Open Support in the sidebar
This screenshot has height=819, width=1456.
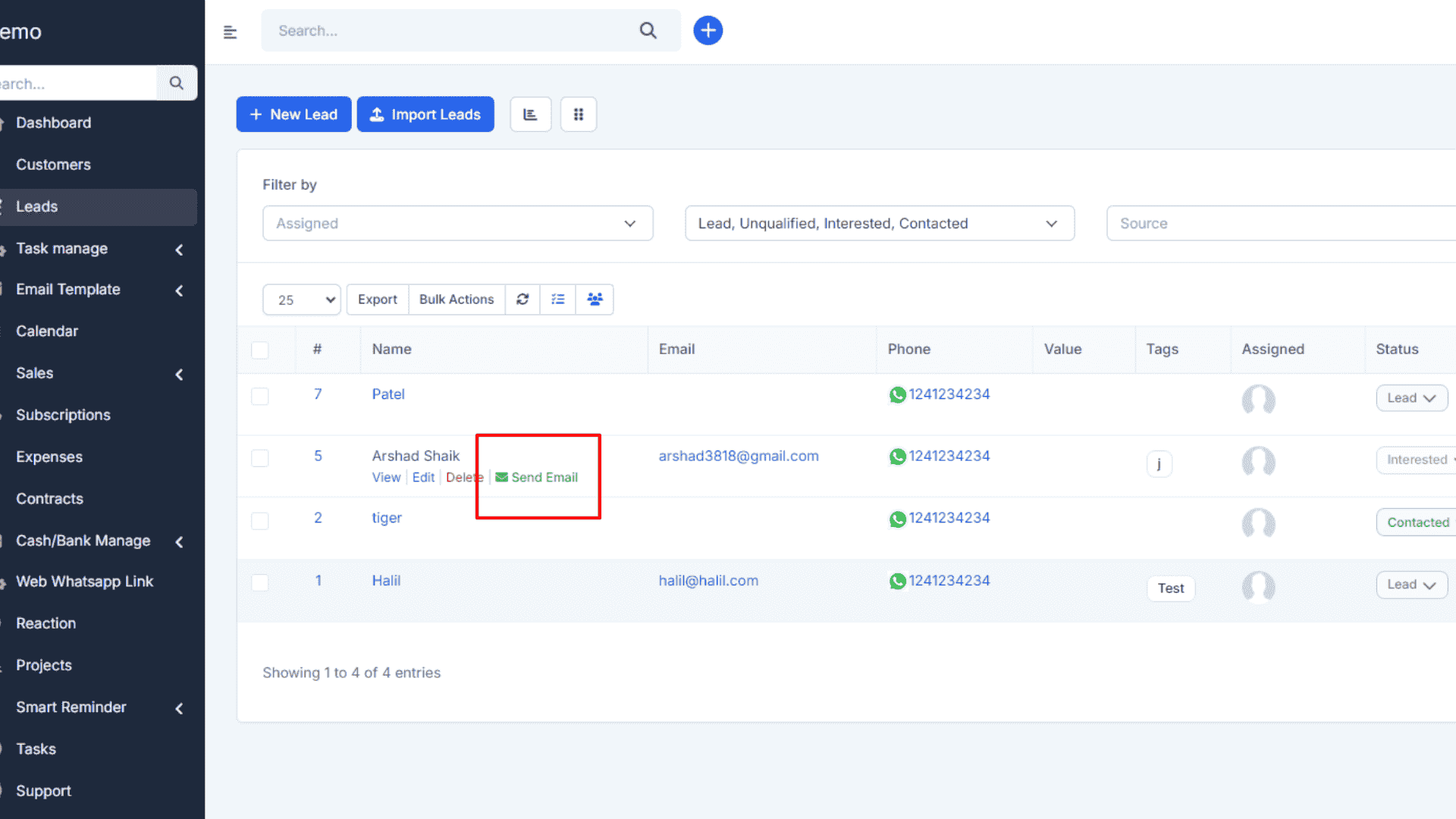[x=43, y=790]
